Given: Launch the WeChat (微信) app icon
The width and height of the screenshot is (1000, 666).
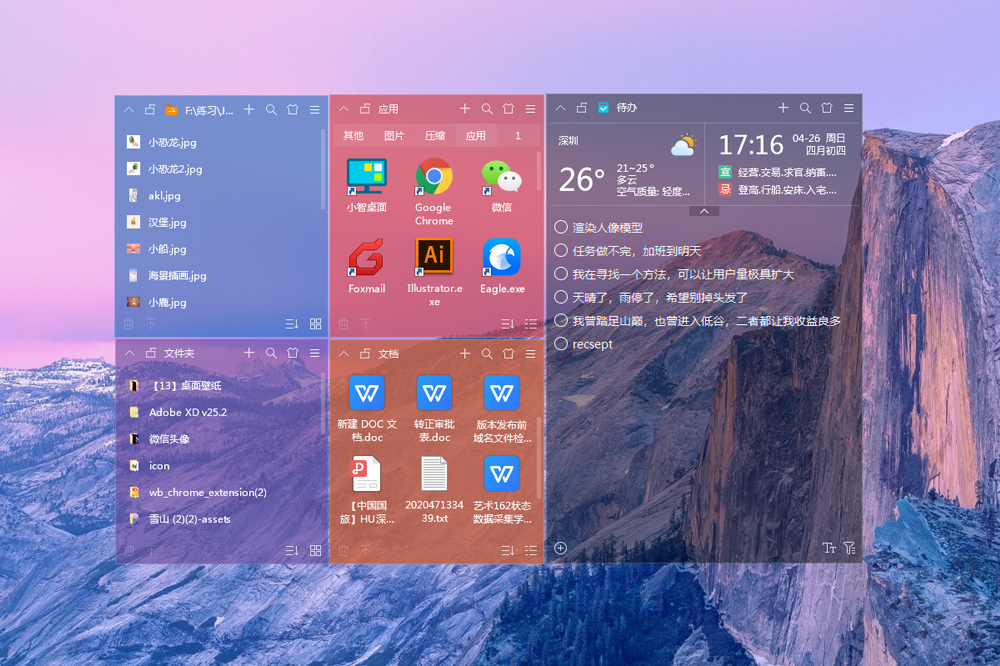Looking at the screenshot, I should [x=501, y=178].
